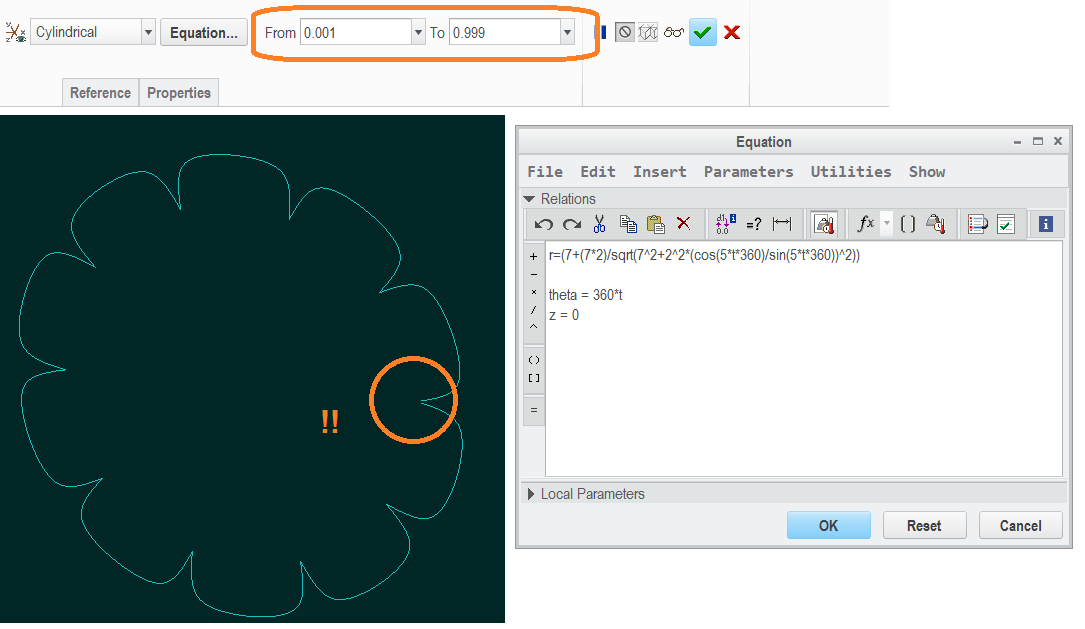
Task: Open the From value dropdown arrow
Action: point(418,33)
